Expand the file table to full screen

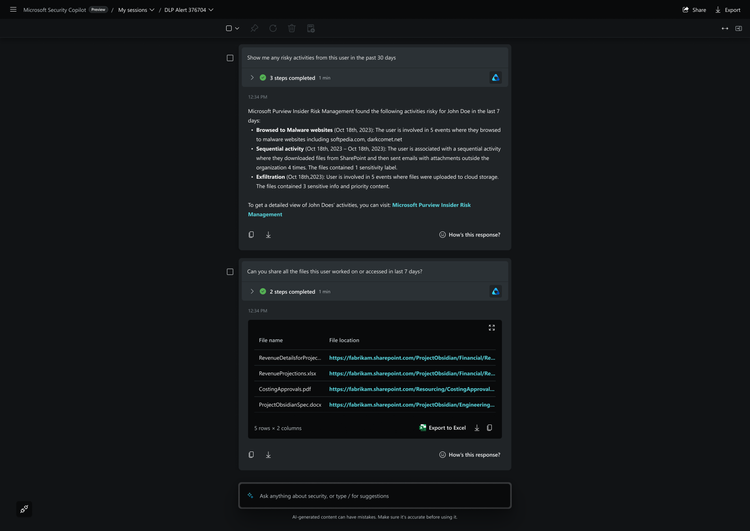[491, 327]
